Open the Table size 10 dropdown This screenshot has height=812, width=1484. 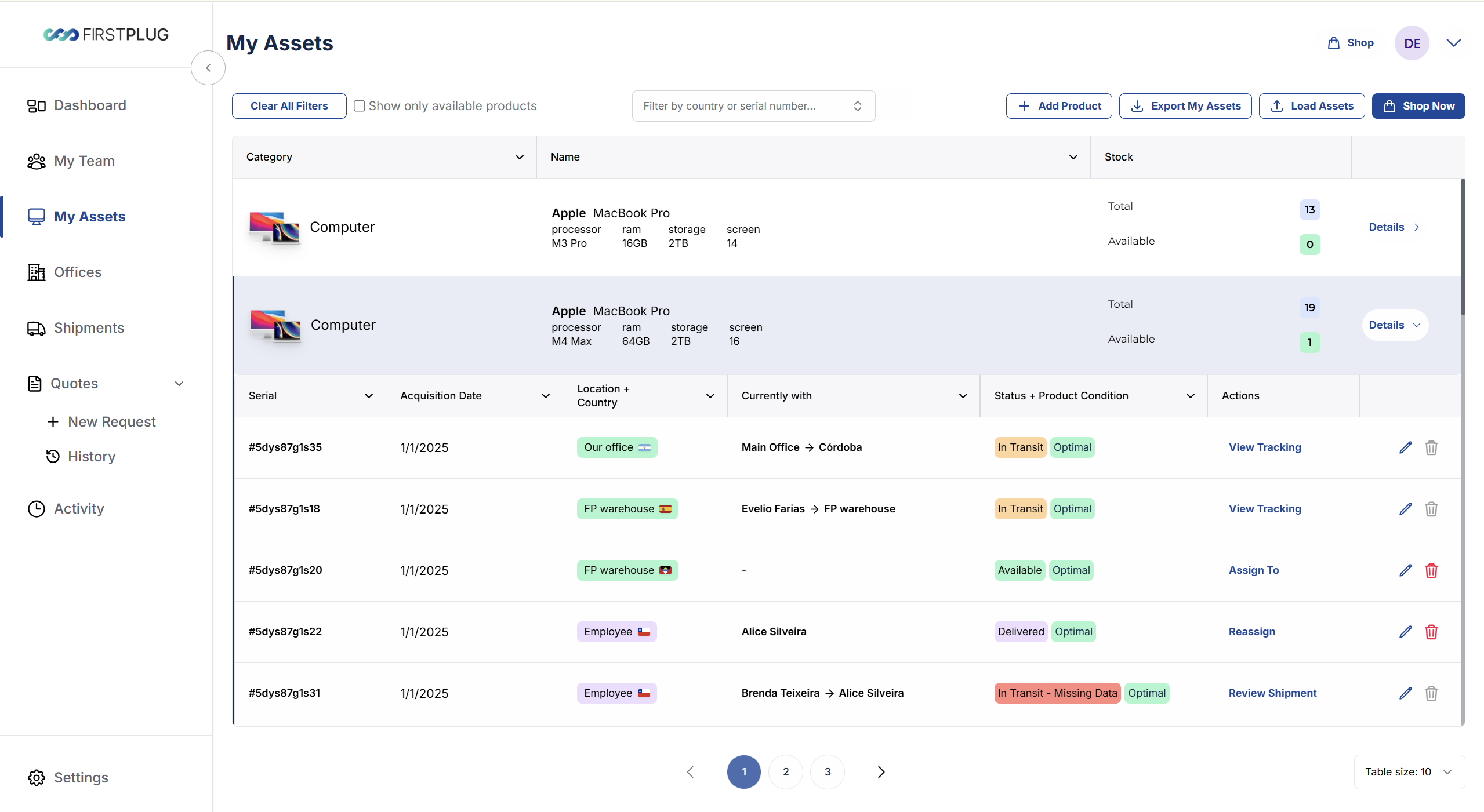click(1409, 772)
